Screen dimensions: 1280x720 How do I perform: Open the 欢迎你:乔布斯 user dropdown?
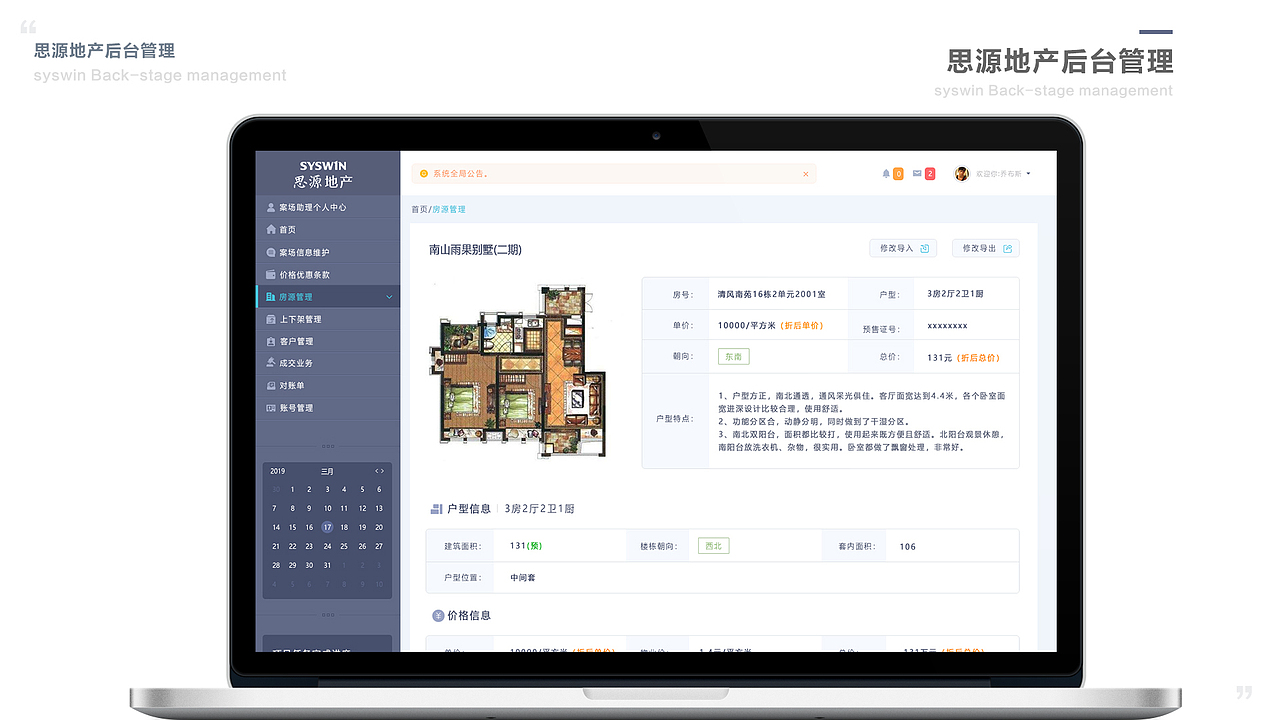tap(1003, 174)
